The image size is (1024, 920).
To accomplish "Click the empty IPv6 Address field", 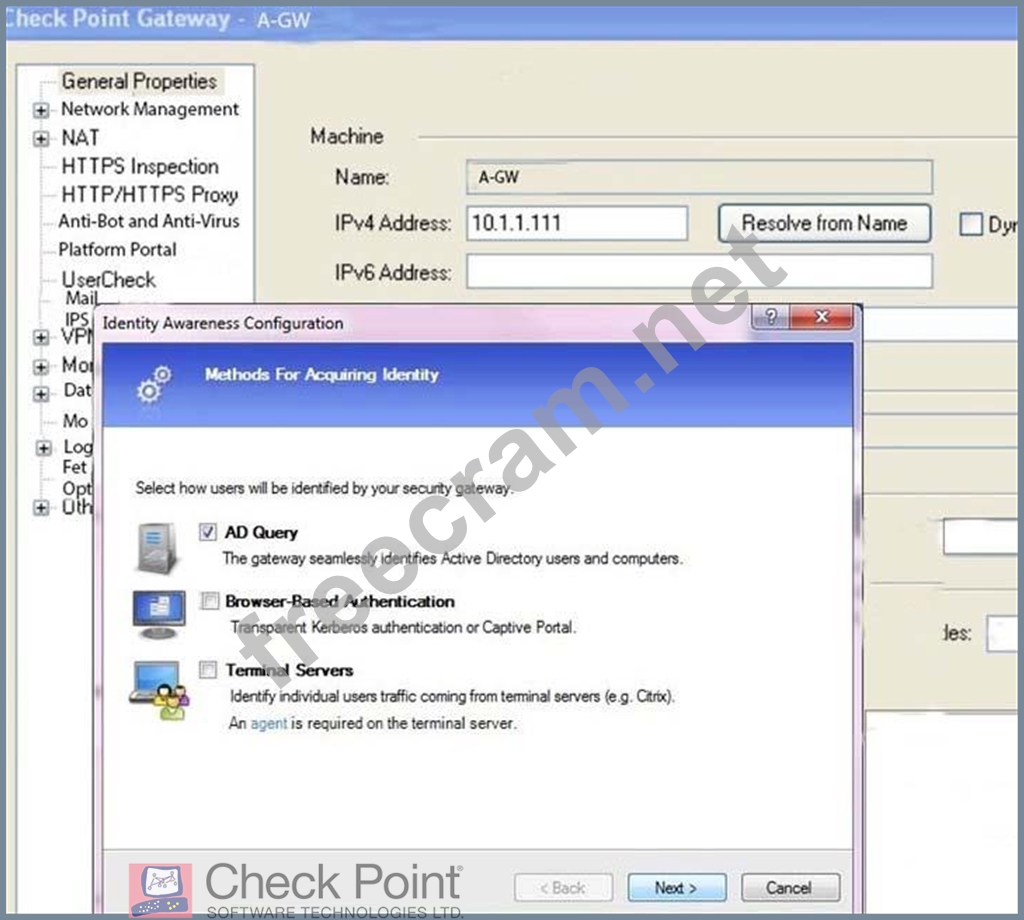I will click(x=699, y=272).
